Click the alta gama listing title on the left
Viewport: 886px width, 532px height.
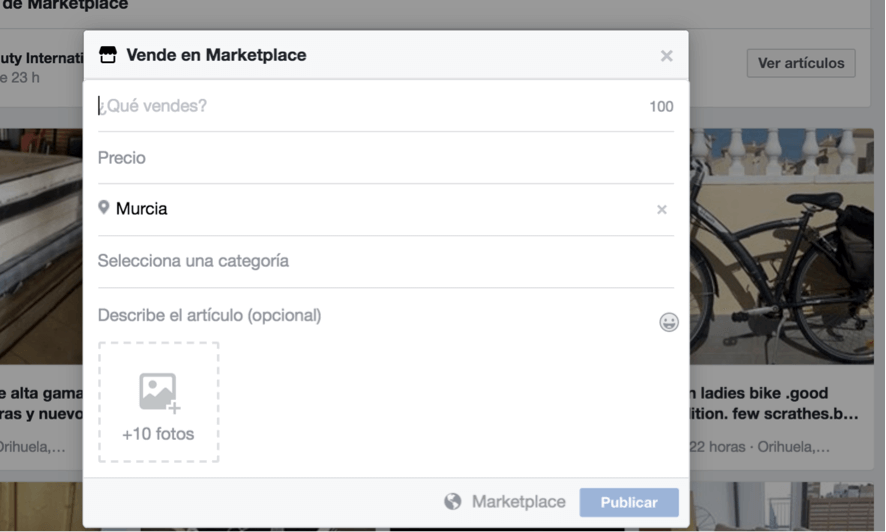(x=42, y=403)
